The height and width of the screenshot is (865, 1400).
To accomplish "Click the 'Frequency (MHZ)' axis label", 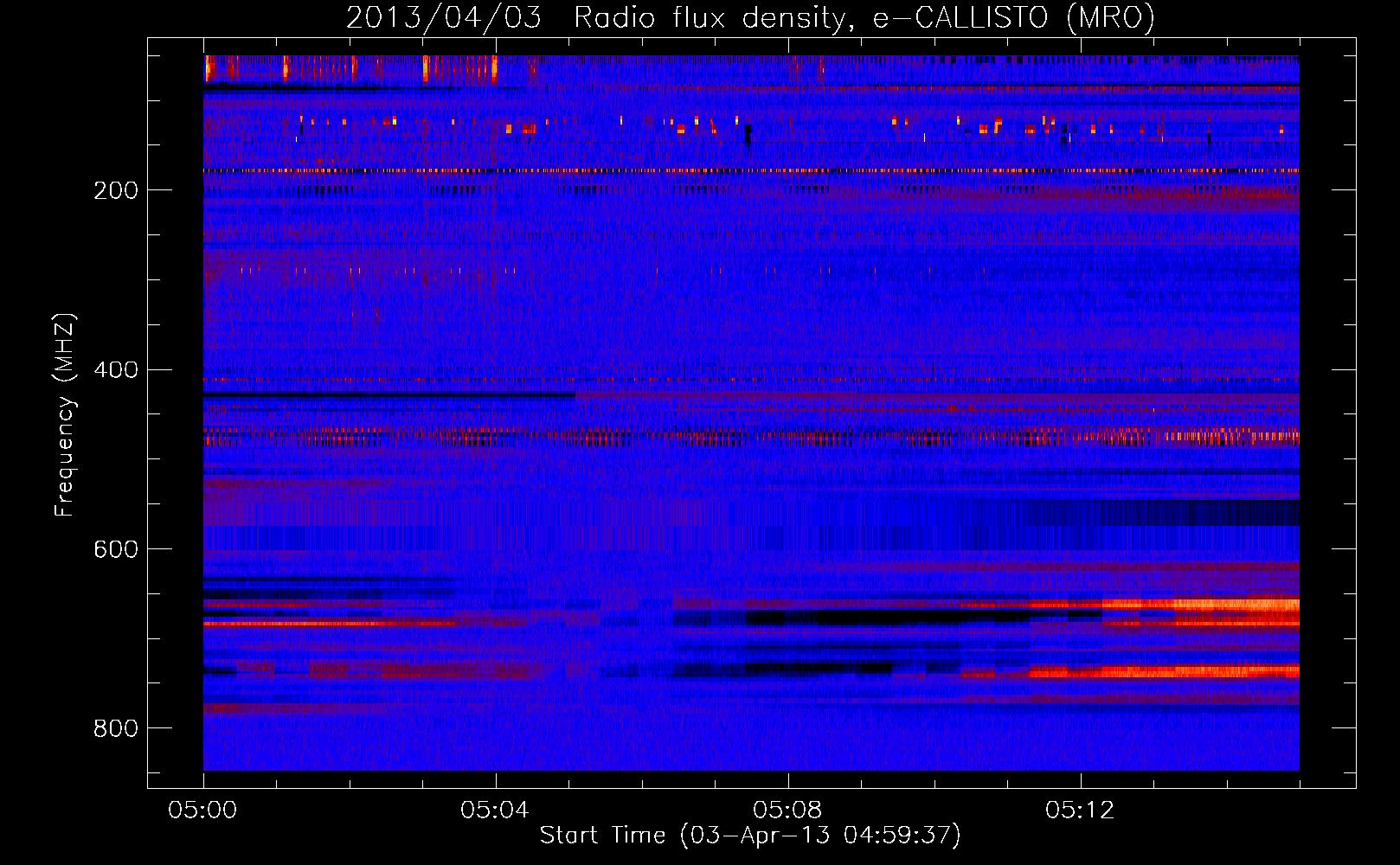I will 65,414.
